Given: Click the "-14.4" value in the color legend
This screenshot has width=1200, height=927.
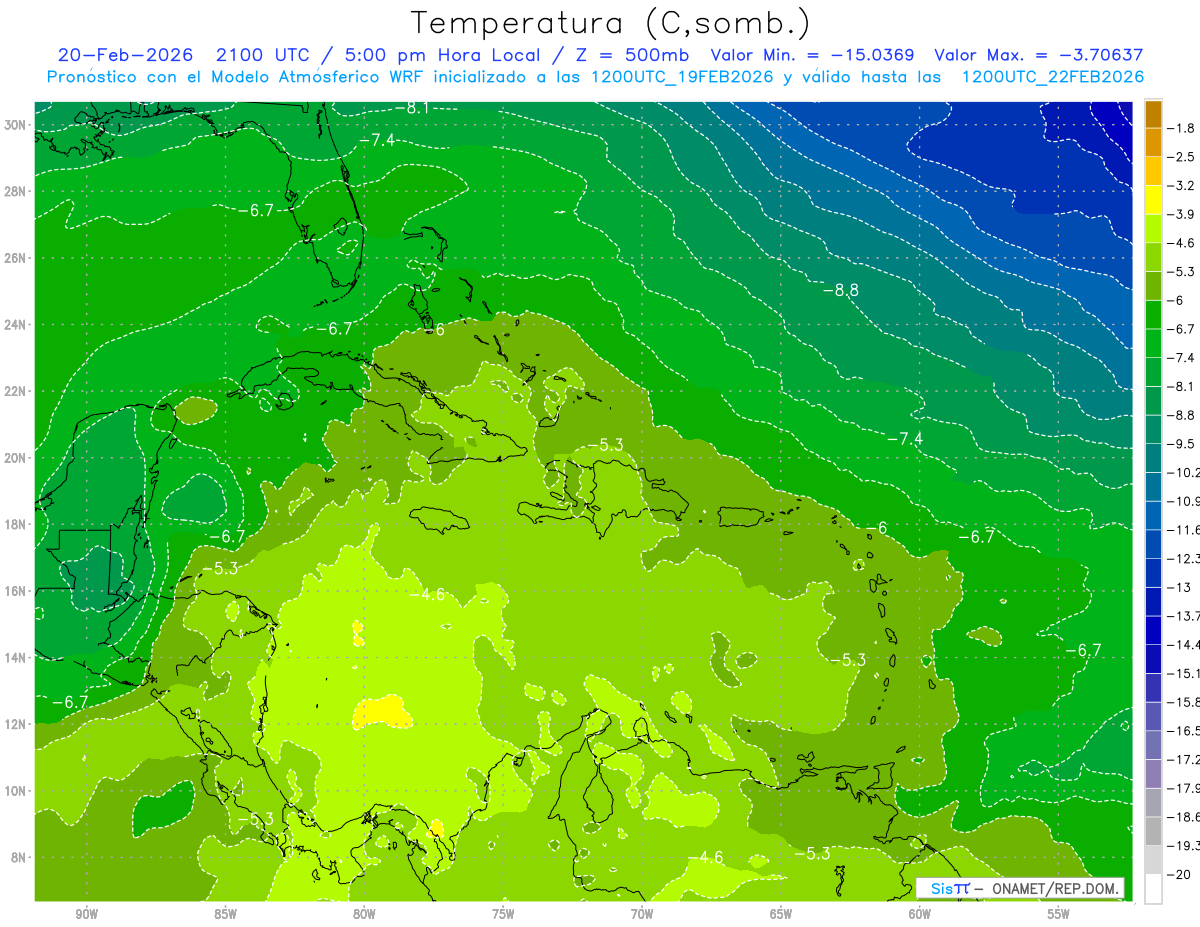Looking at the screenshot, I should pyautogui.click(x=1184, y=644).
